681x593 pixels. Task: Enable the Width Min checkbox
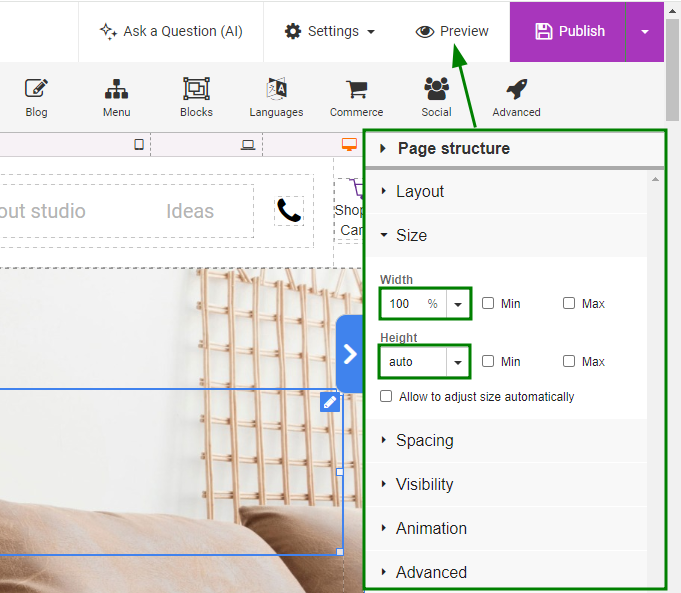(488, 303)
